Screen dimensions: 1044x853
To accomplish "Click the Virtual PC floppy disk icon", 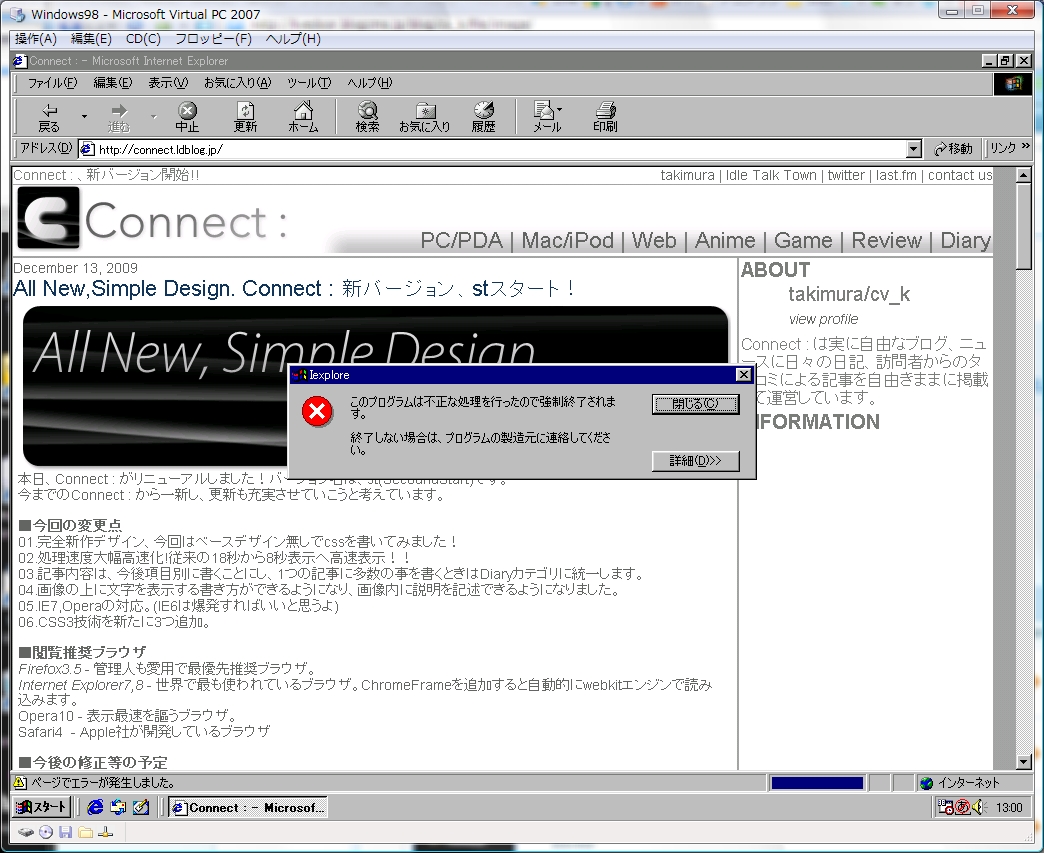I will [x=65, y=832].
